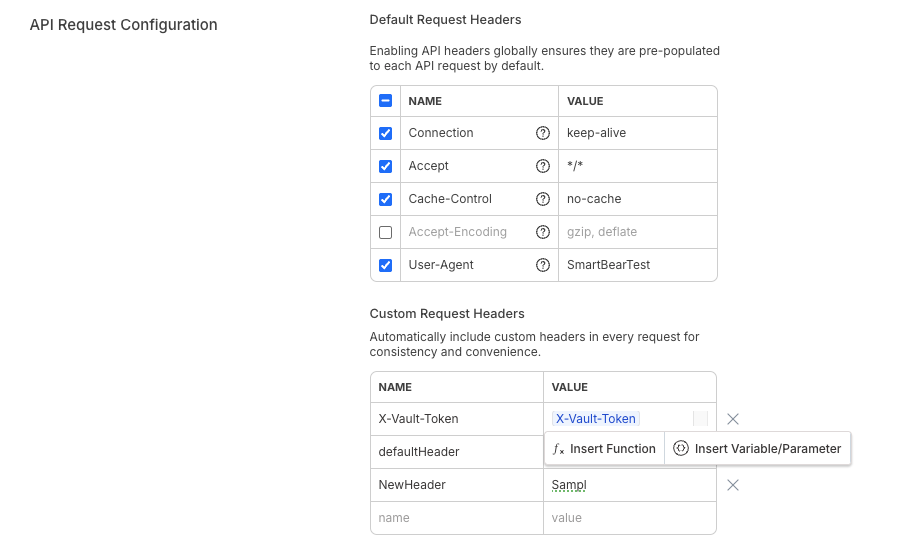Screen dimensions: 898x554
Task: Click the defaultHeader name cell
Action: click(456, 452)
